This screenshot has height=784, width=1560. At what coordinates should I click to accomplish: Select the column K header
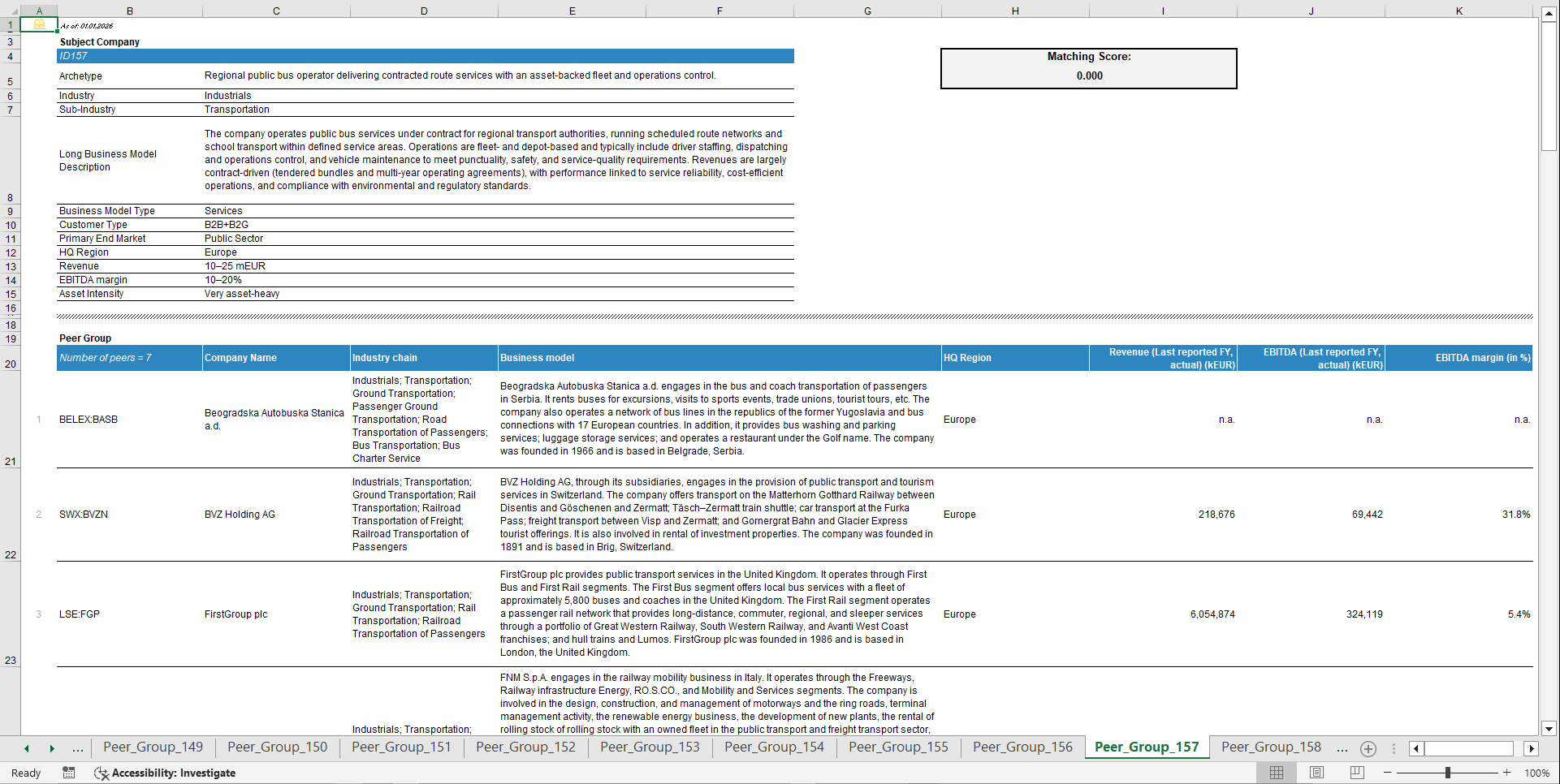pyautogui.click(x=1460, y=11)
